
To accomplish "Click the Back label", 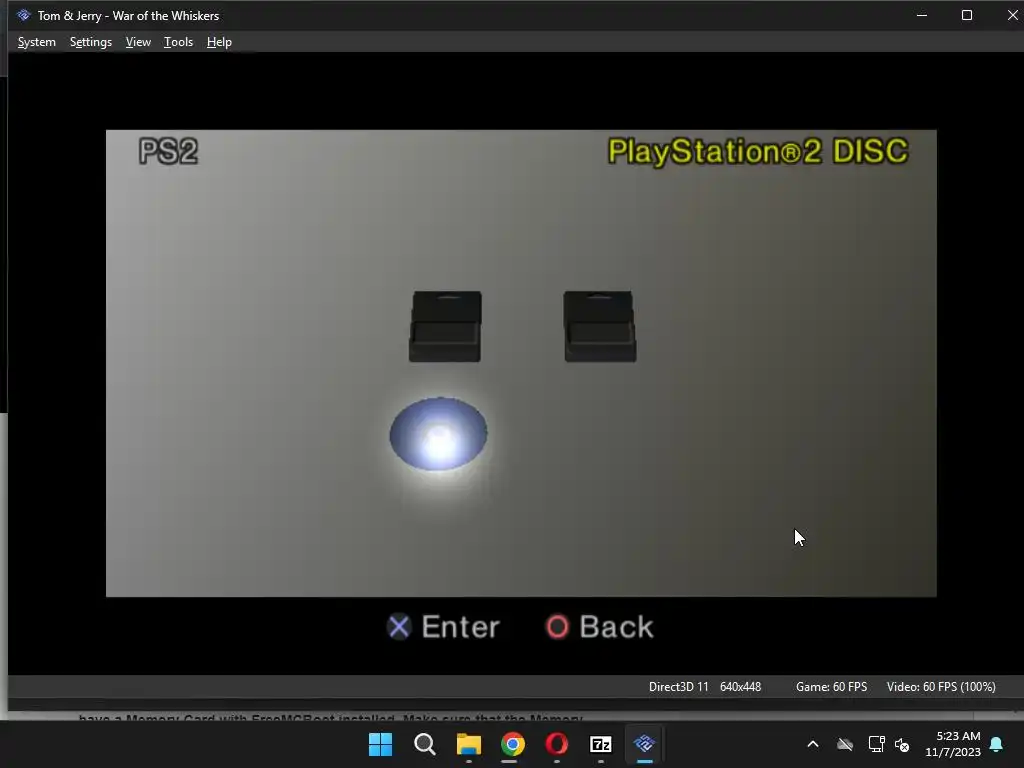I will [616, 627].
